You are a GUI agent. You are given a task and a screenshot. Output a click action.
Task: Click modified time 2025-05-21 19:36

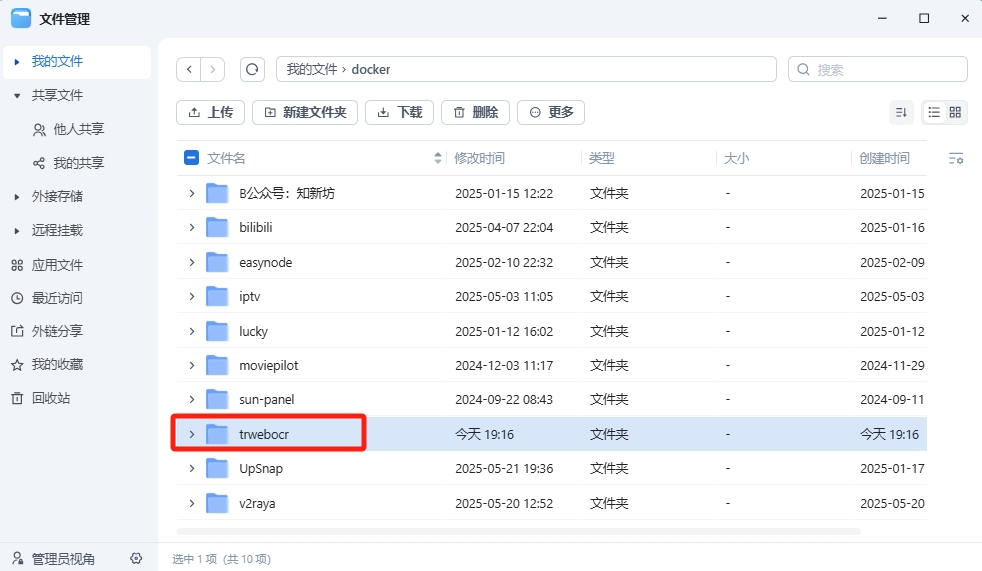point(504,468)
